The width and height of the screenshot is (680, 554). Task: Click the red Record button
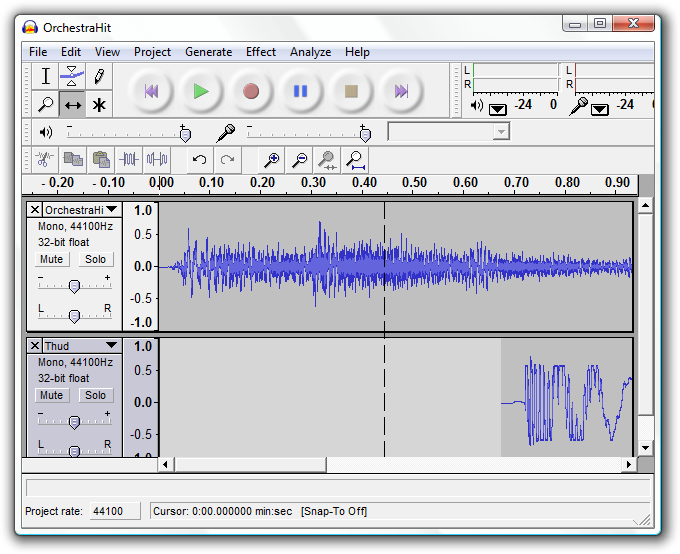pyautogui.click(x=251, y=91)
